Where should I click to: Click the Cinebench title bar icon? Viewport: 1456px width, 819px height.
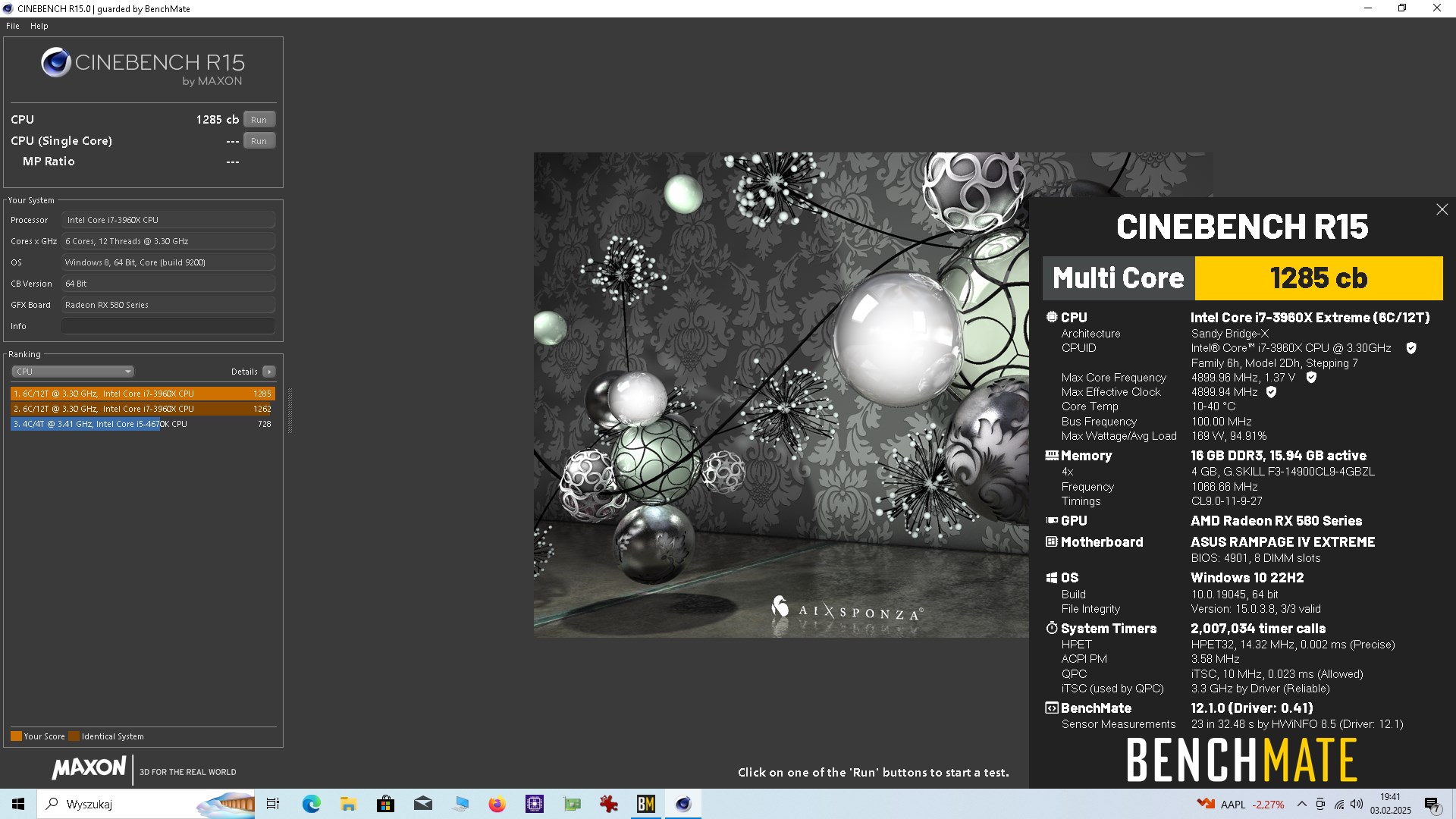click(8, 8)
